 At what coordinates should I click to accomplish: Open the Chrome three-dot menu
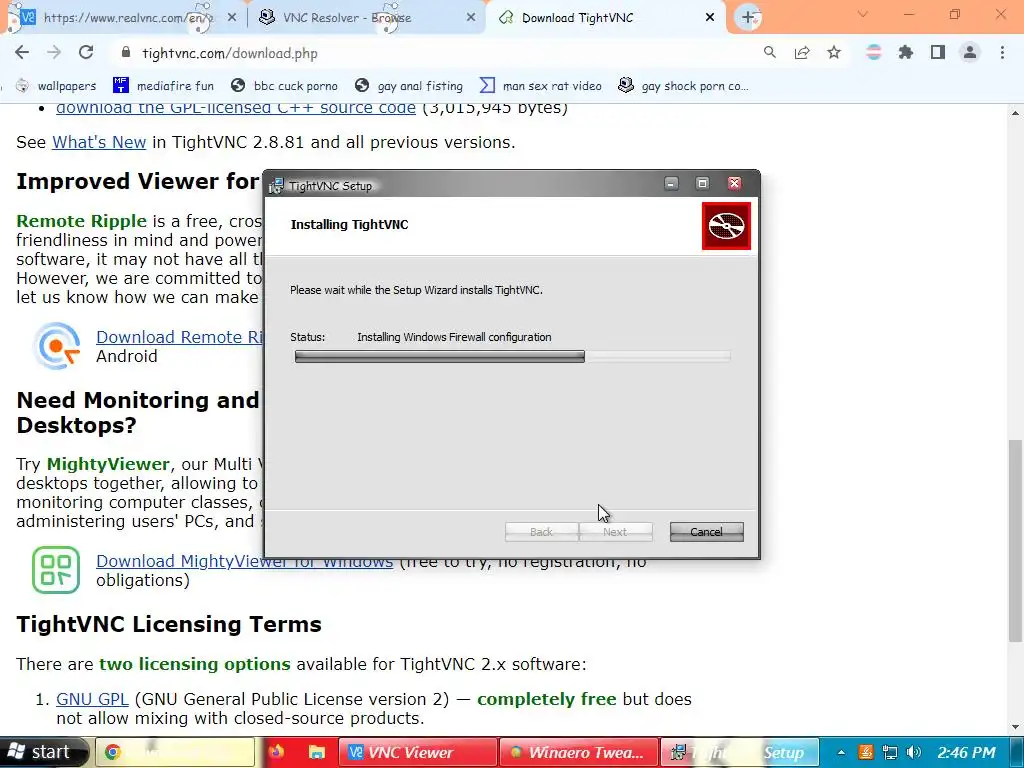click(x=1002, y=53)
